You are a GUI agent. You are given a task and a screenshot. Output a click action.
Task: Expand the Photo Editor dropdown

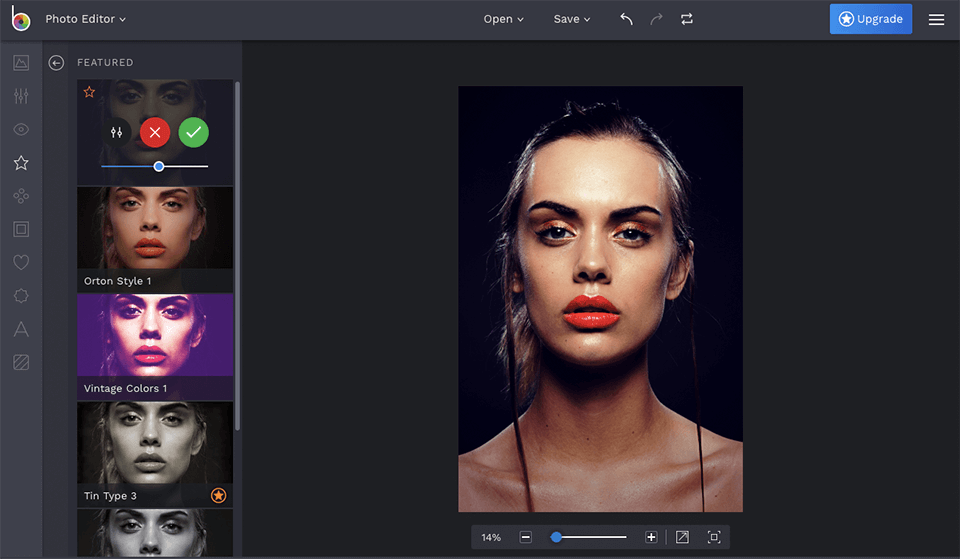coord(86,19)
